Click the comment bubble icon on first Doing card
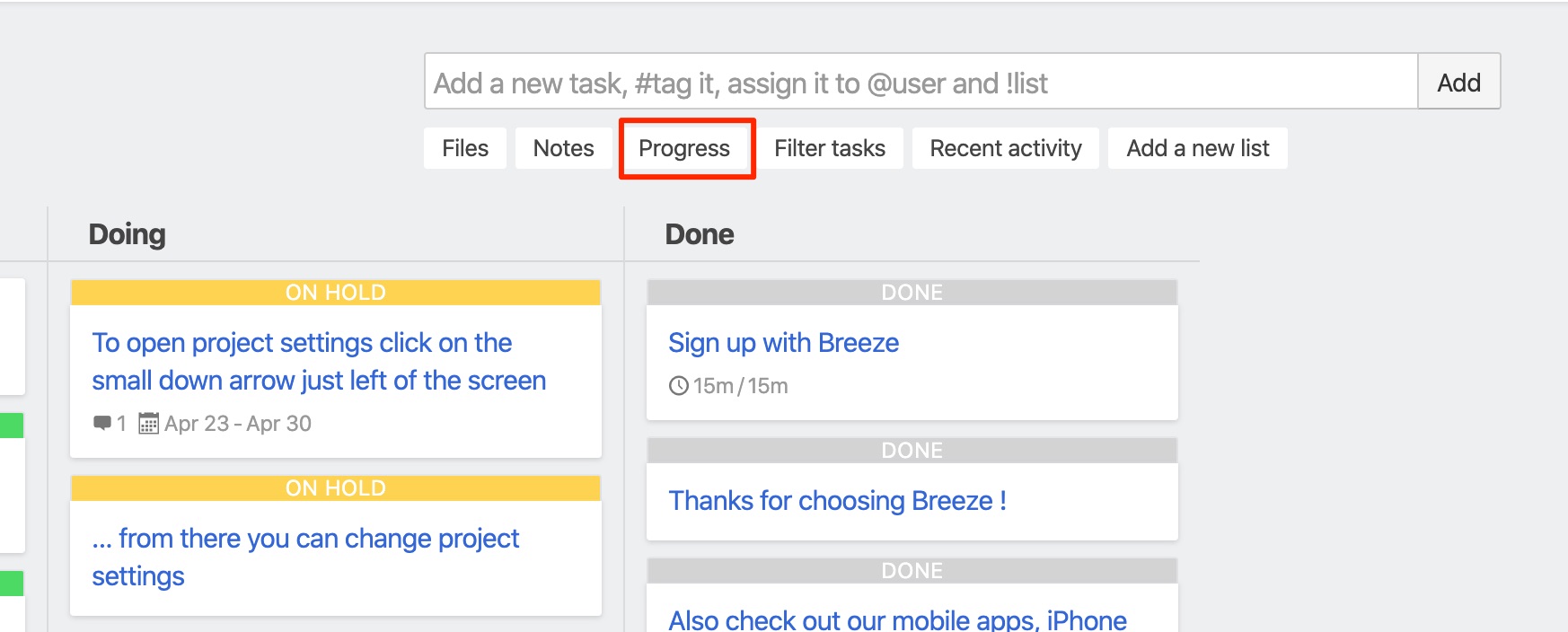Viewport: 1568px width, 632px height. coord(102,423)
